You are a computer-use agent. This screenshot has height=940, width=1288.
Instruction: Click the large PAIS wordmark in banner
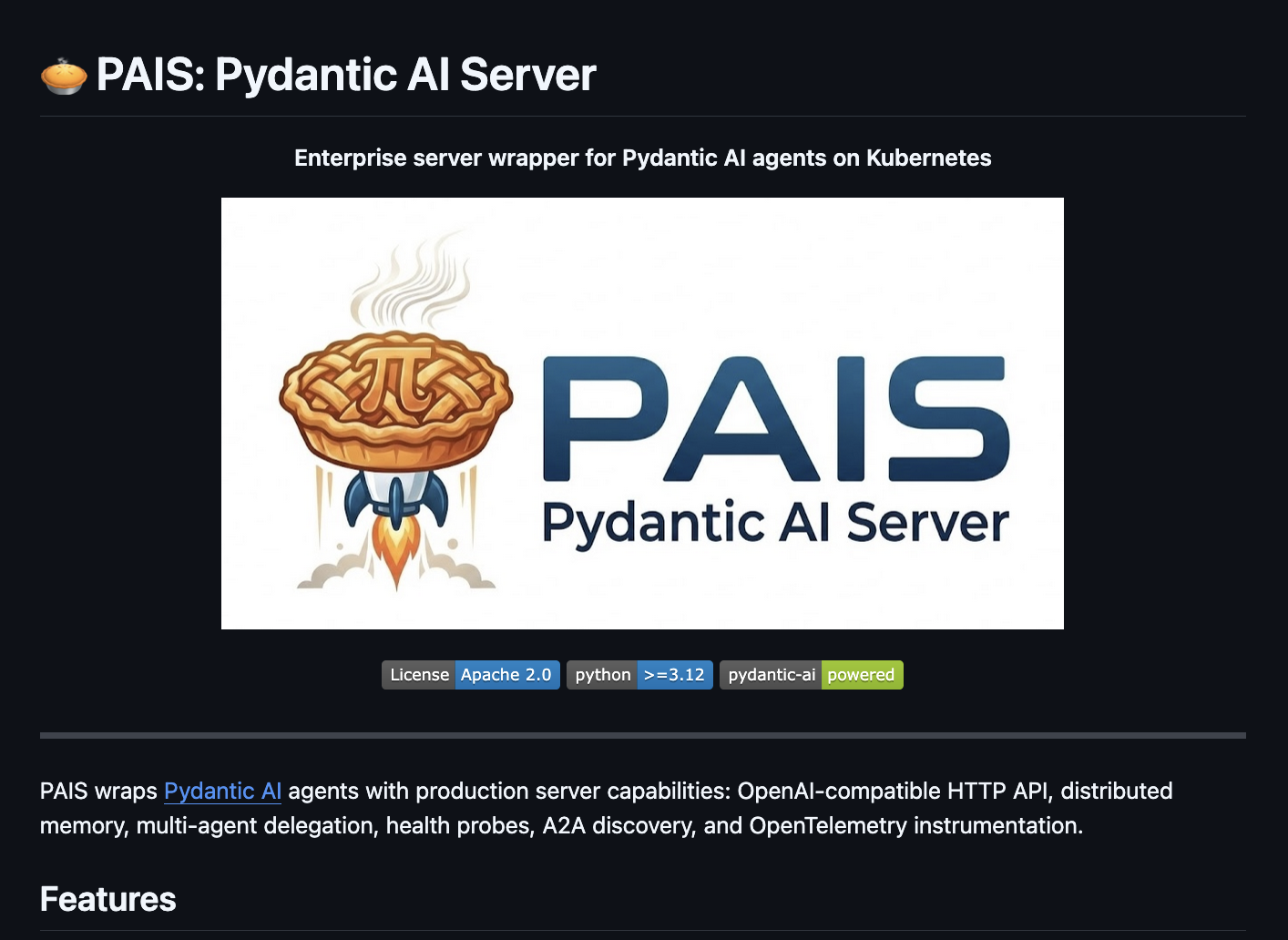coord(775,419)
